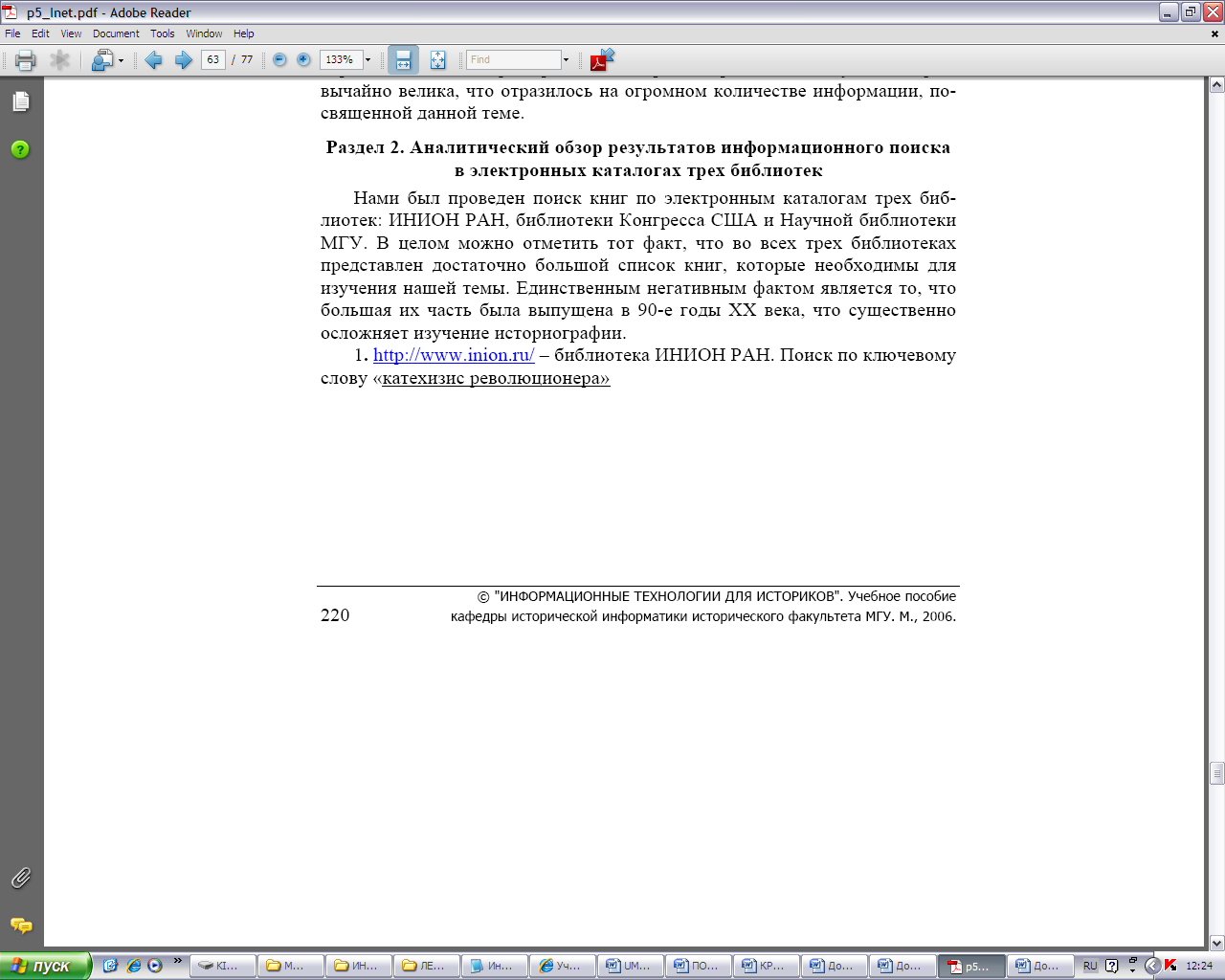Open the zoom level dropdown arrow
The image size is (1225, 980).
pos(367,59)
